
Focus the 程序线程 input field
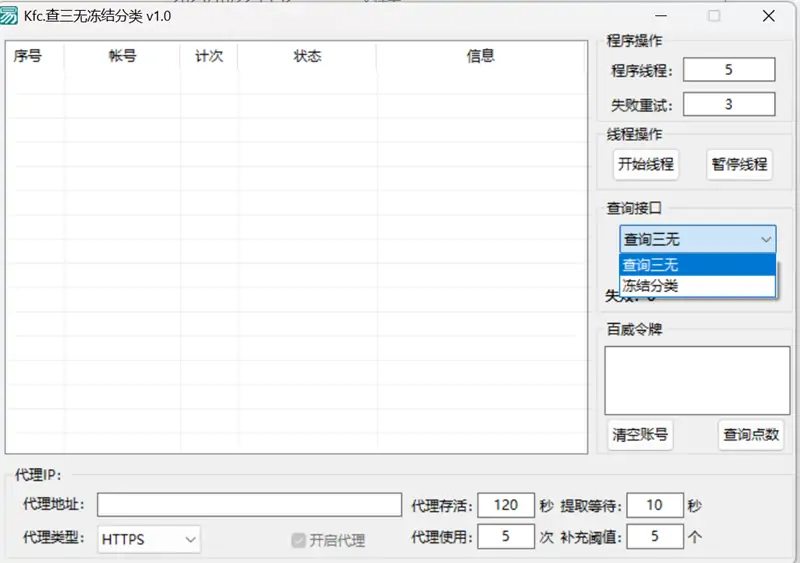click(x=729, y=70)
